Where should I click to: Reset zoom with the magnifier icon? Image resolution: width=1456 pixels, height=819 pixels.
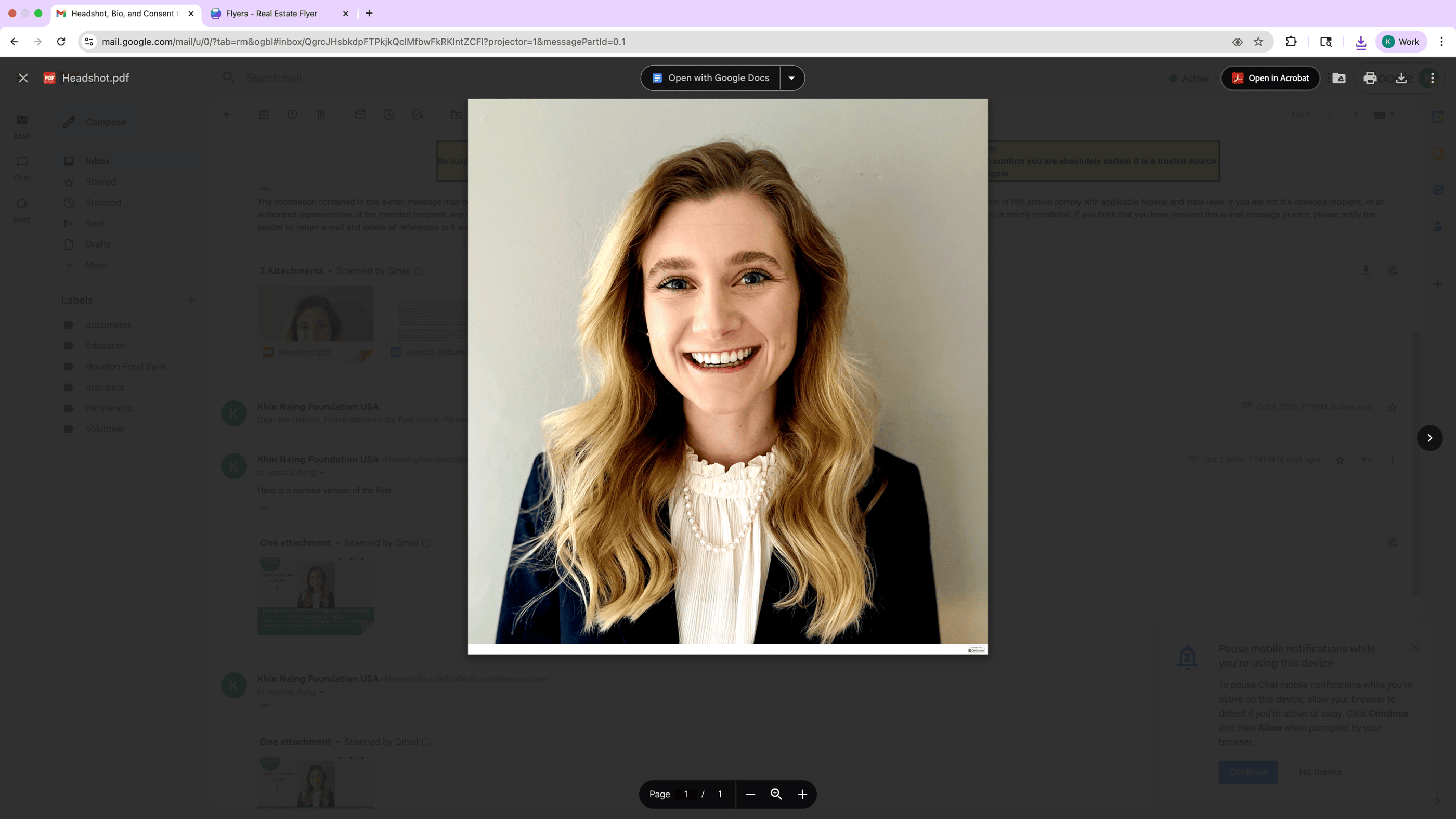click(776, 794)
